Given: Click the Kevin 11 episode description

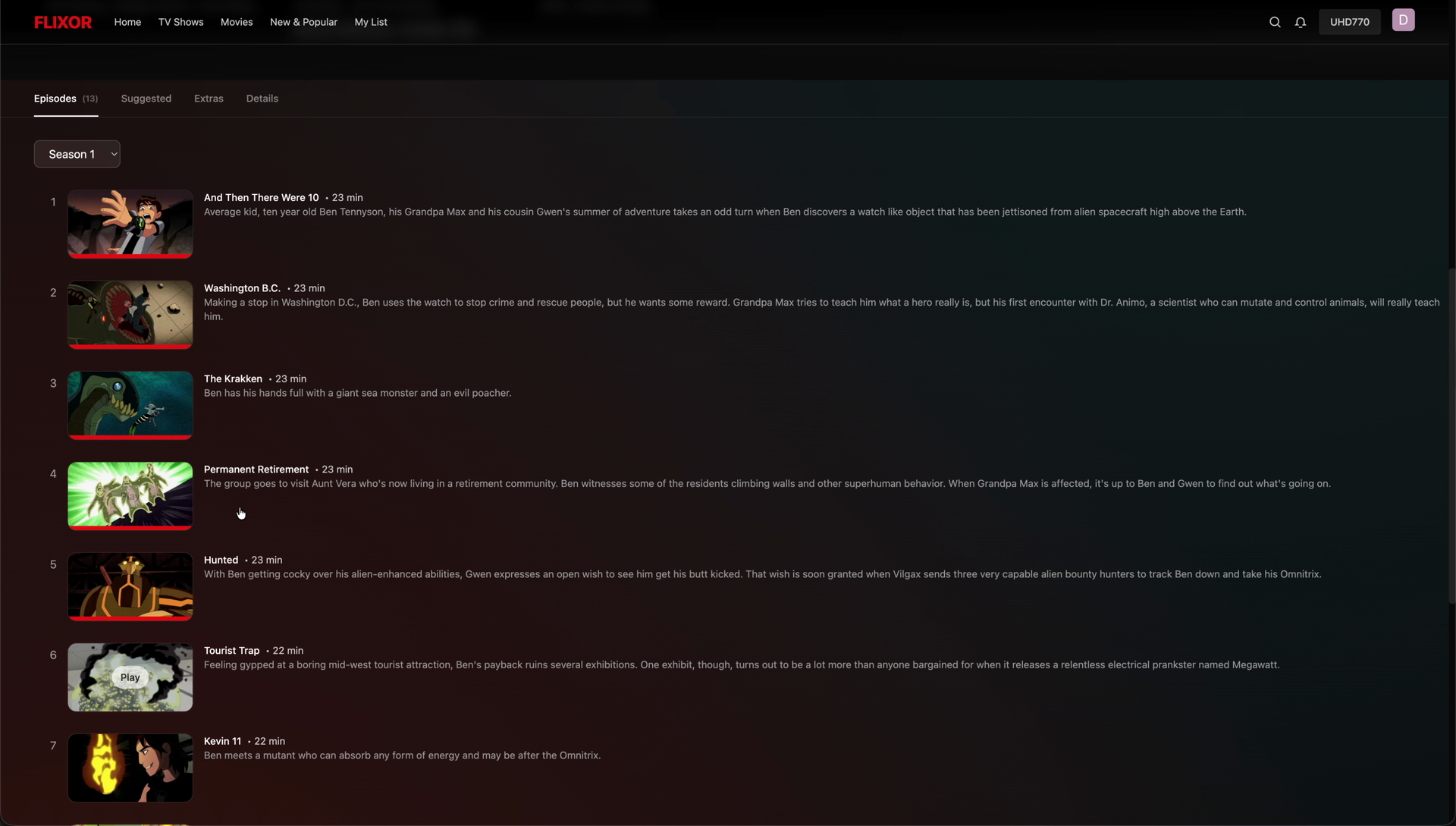Looking at the screenshot, I should [x=402, y=755].
